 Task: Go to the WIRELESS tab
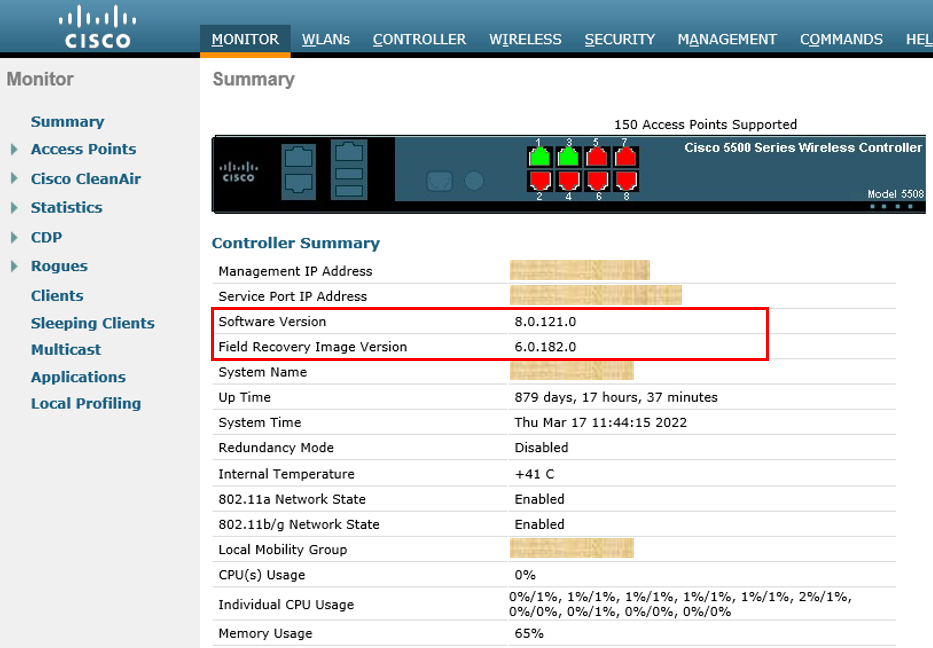[525, 39]
